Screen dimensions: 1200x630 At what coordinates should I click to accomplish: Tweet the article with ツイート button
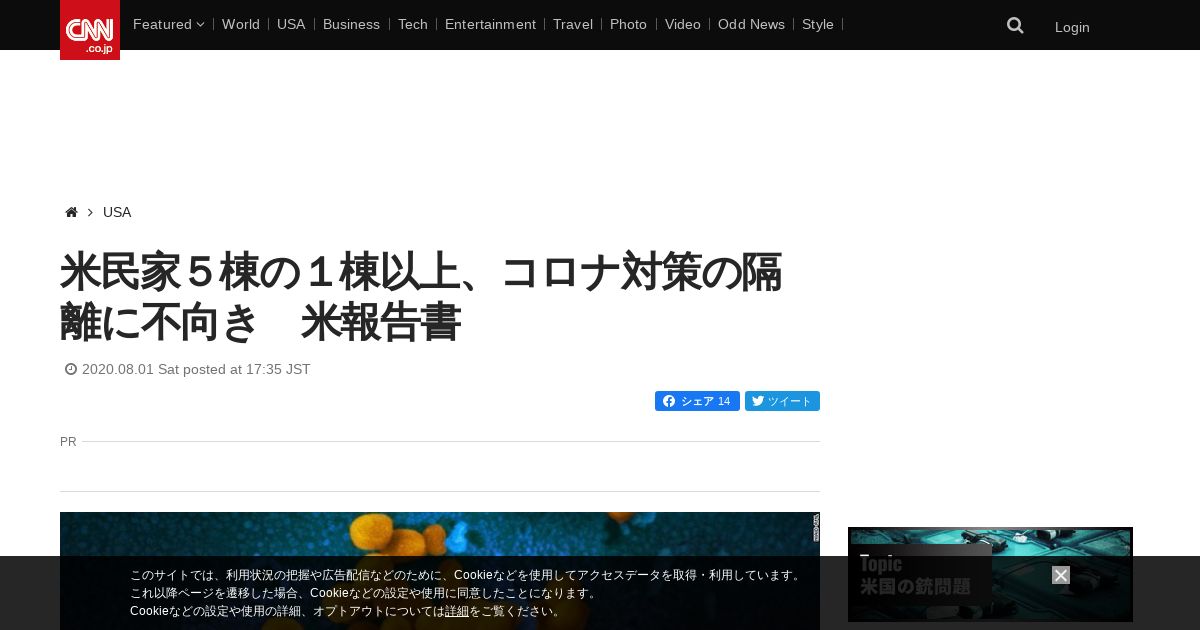point(782,401)
